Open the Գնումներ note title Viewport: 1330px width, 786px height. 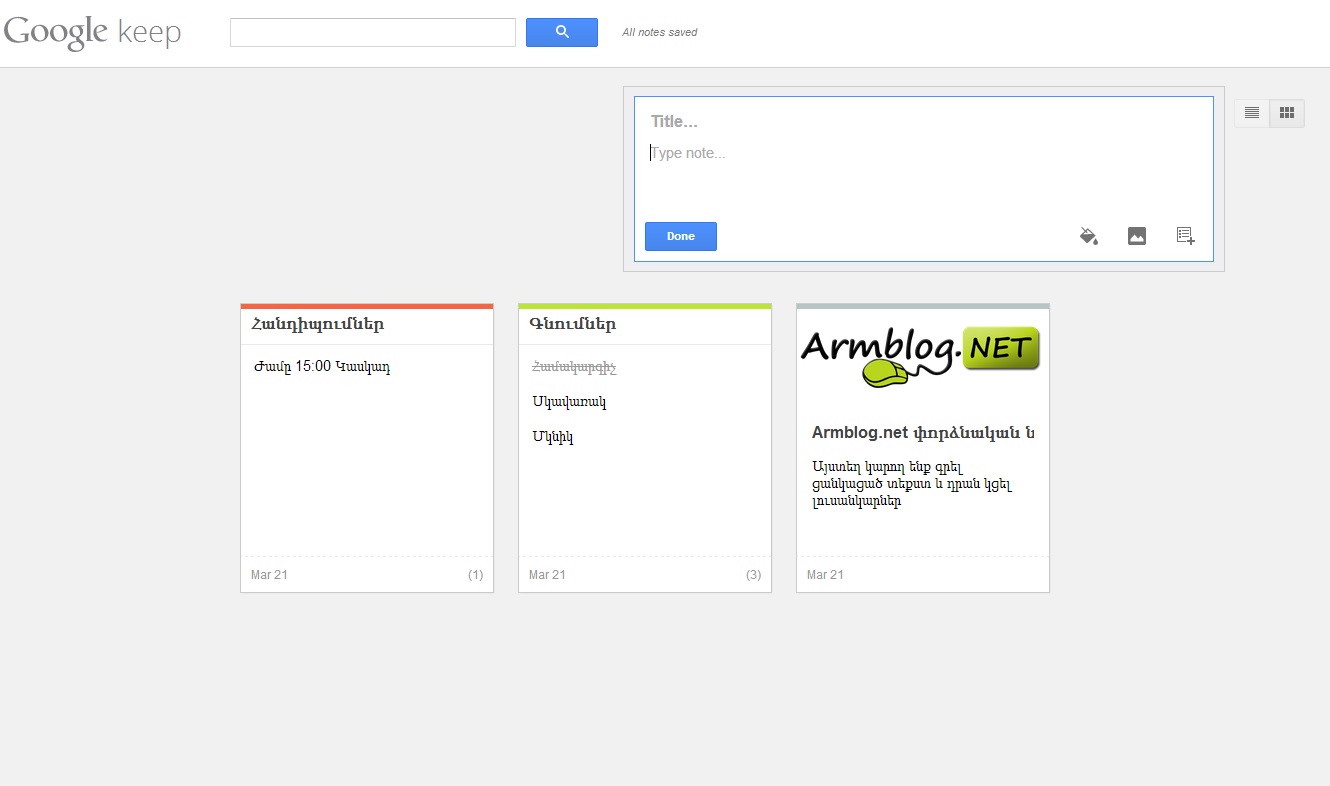(x=573, y=324)
